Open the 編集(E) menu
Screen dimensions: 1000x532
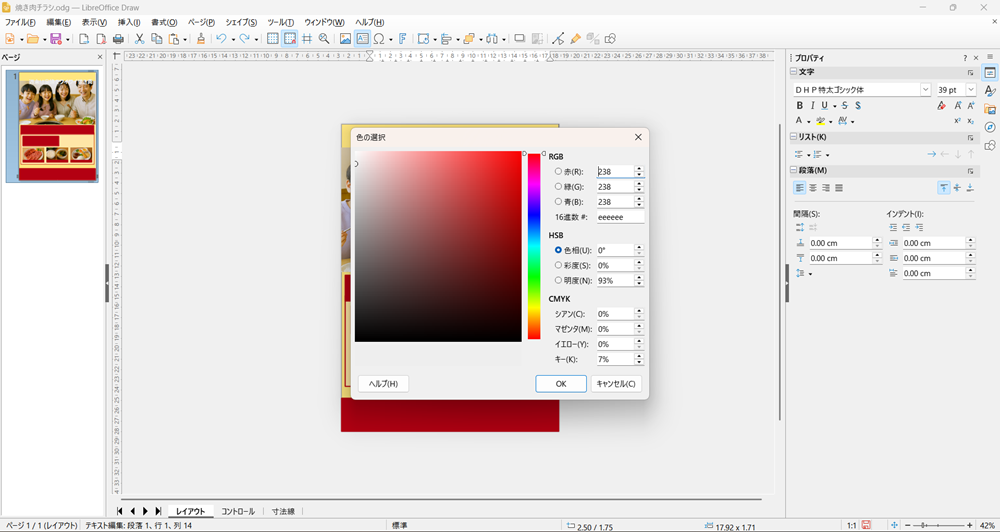tap(58, 22)
